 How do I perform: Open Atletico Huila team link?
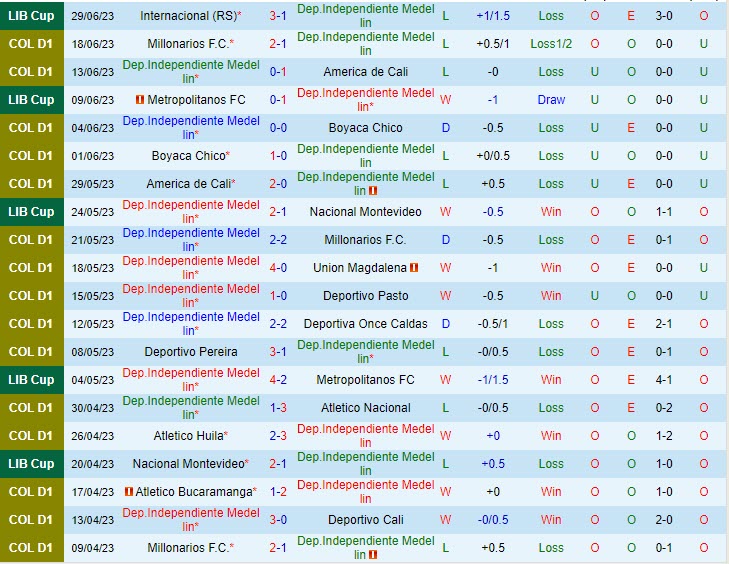pos(188,436)
